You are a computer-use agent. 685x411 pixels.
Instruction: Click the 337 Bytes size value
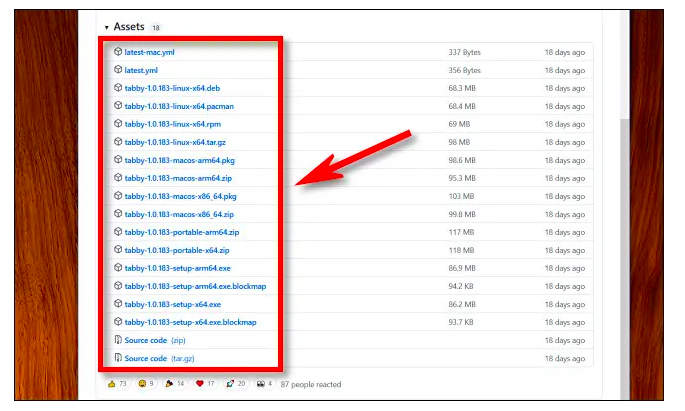coord(464,52)
